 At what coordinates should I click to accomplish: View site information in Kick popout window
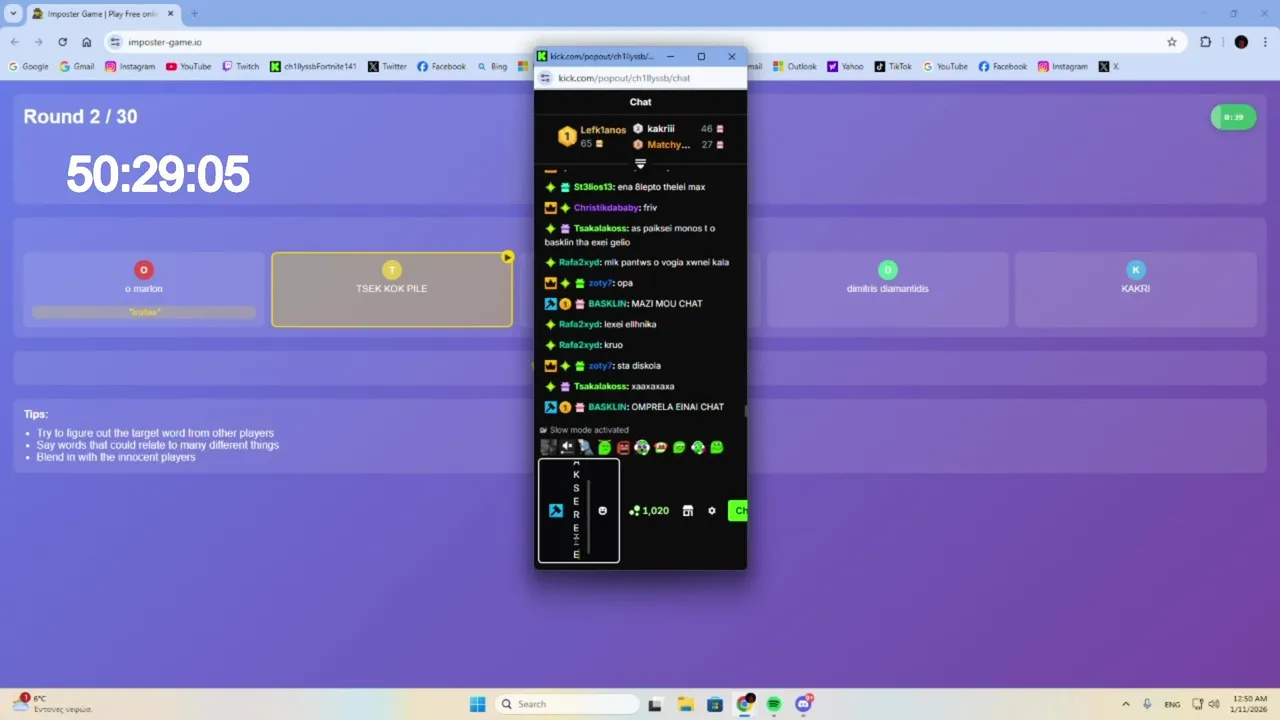tap(546, 78)
